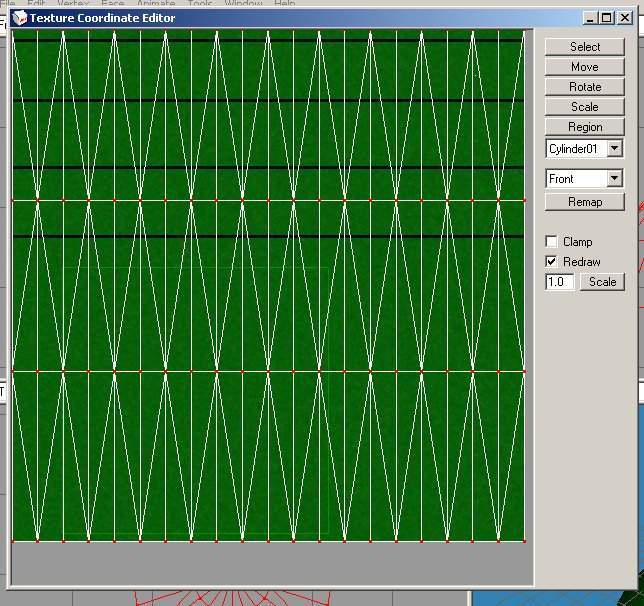
Task: Expand the Front projection dropdown
Action: (x=614, y=179)
